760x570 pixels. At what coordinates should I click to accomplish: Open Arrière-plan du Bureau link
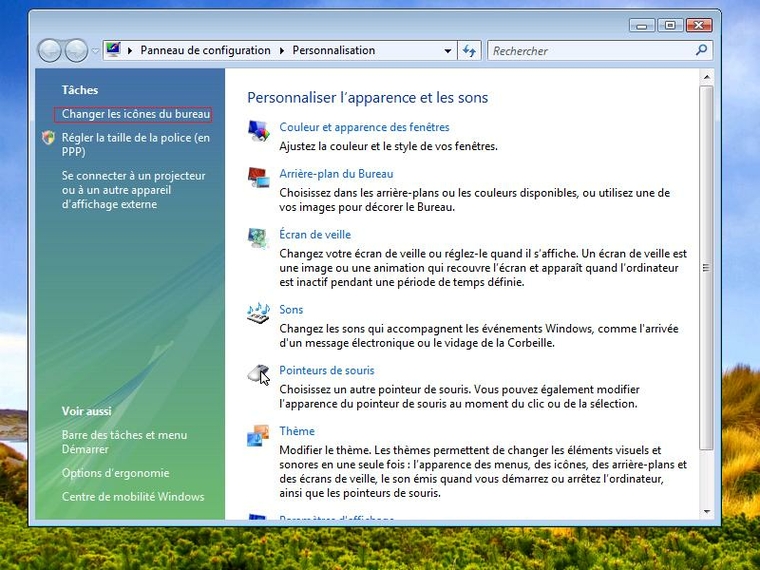[336, 174]
